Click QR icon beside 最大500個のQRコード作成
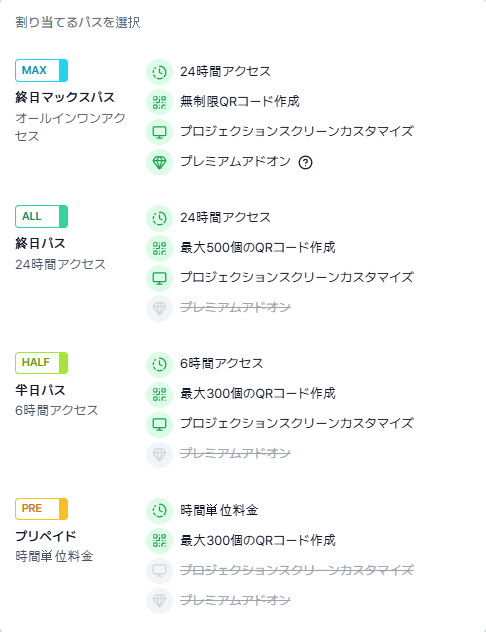Screen dimensions: 486x632 click(x=160, y=248)
